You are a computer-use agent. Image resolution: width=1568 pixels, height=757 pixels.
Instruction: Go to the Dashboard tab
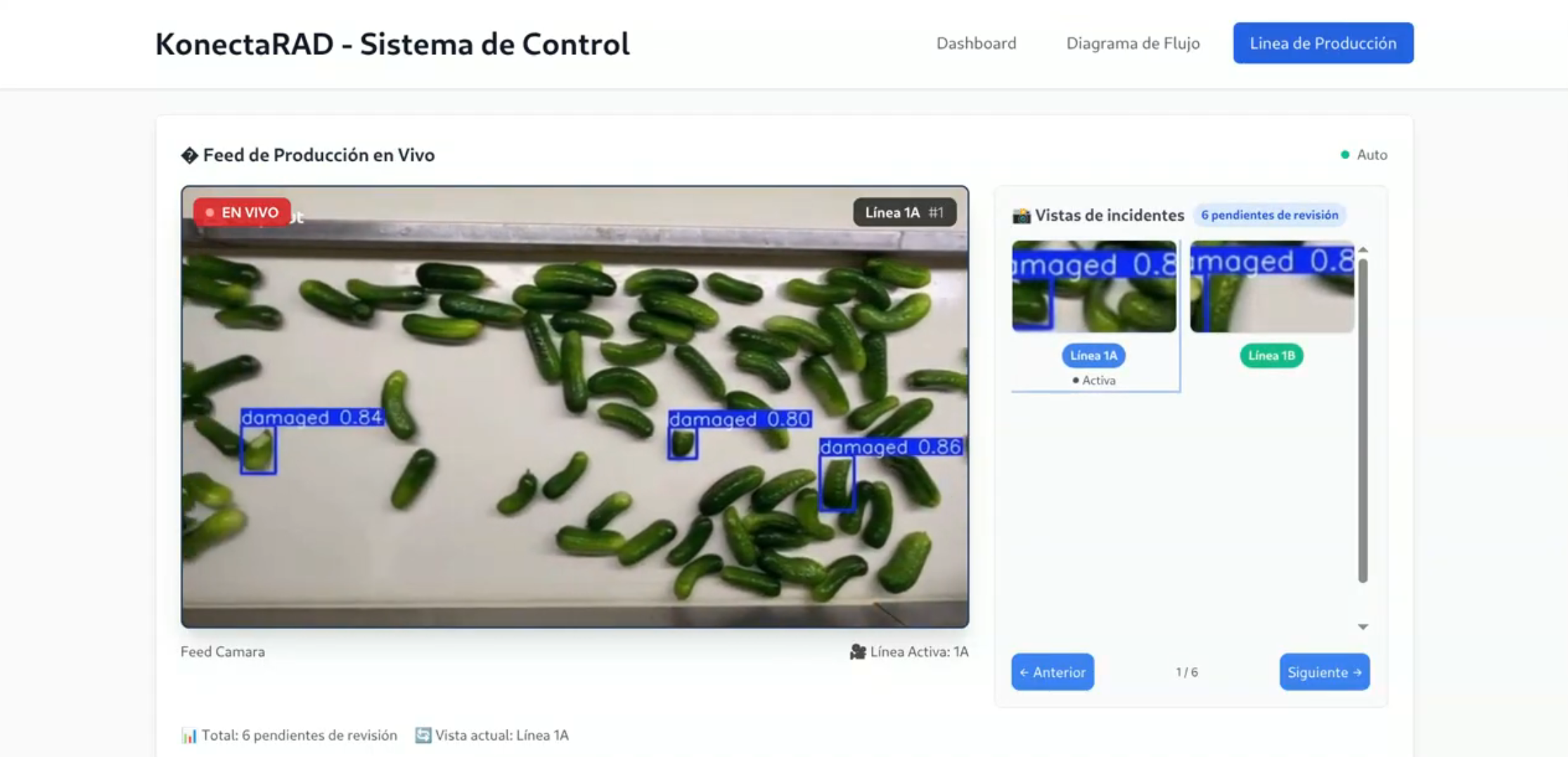click(976, 44)
